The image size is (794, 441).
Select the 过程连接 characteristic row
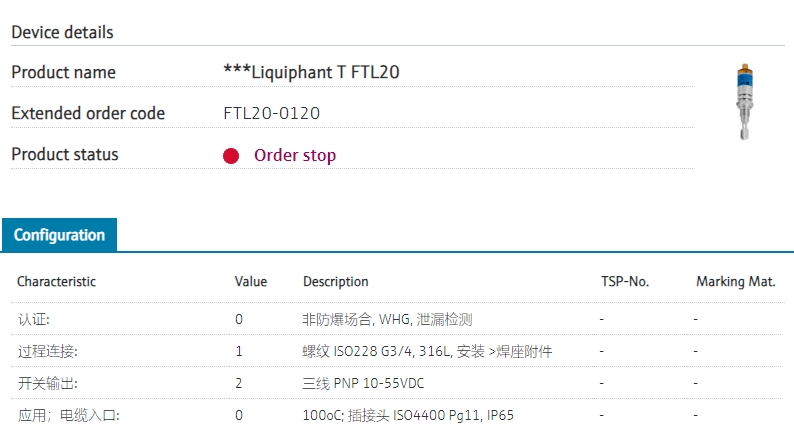(396, 351)
